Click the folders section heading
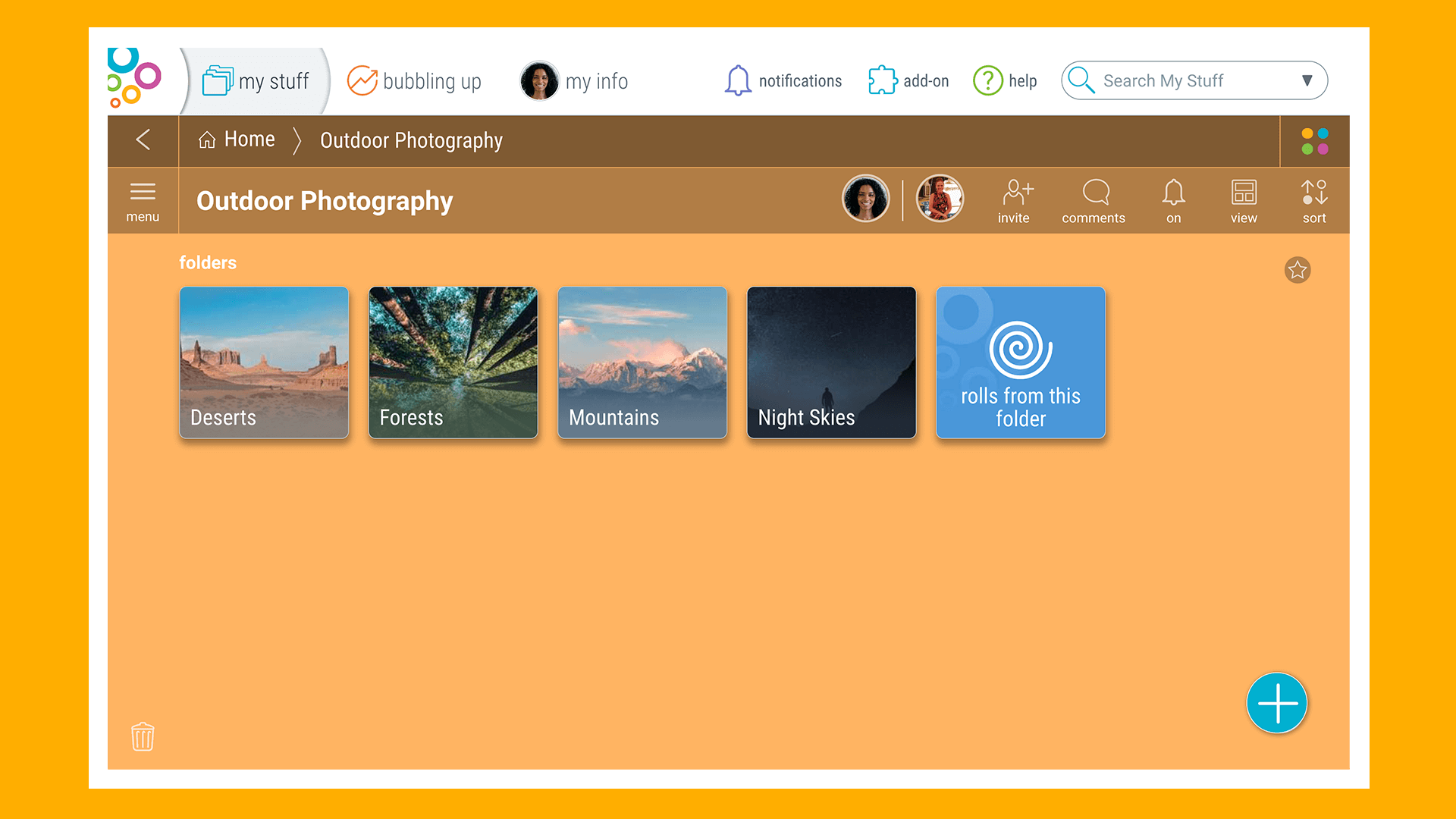This screenshot has width=1456, height=819. coord(208,262)
